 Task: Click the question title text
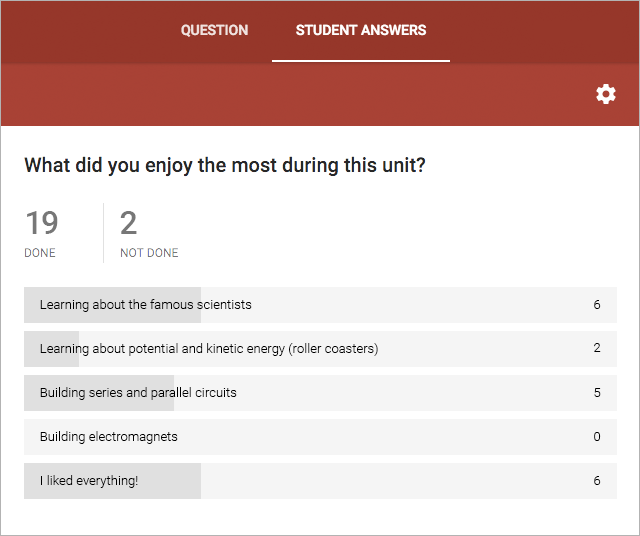tap(225, 165)
